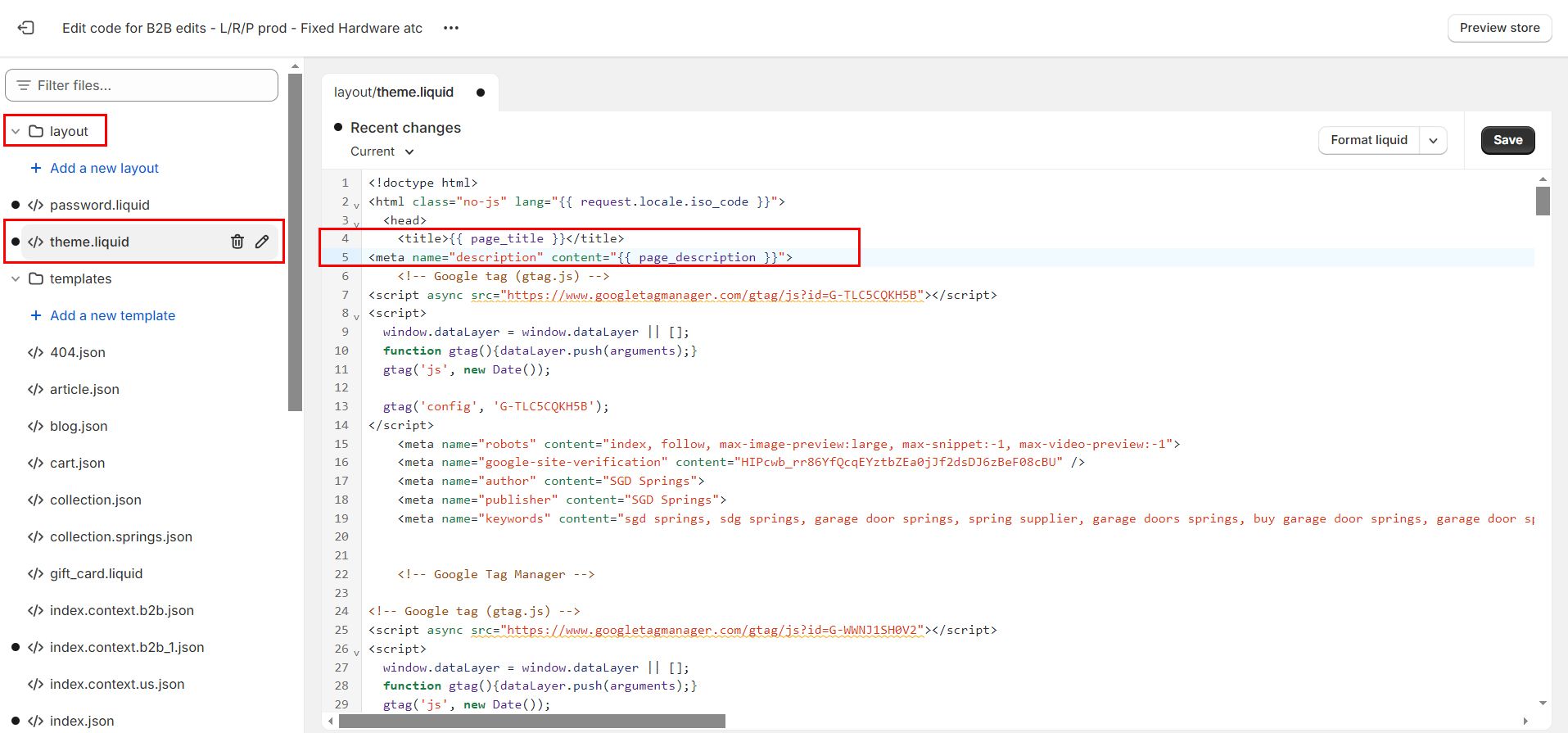Fold the script block at line 8
1568x733 pixels.
click(356, 316)
